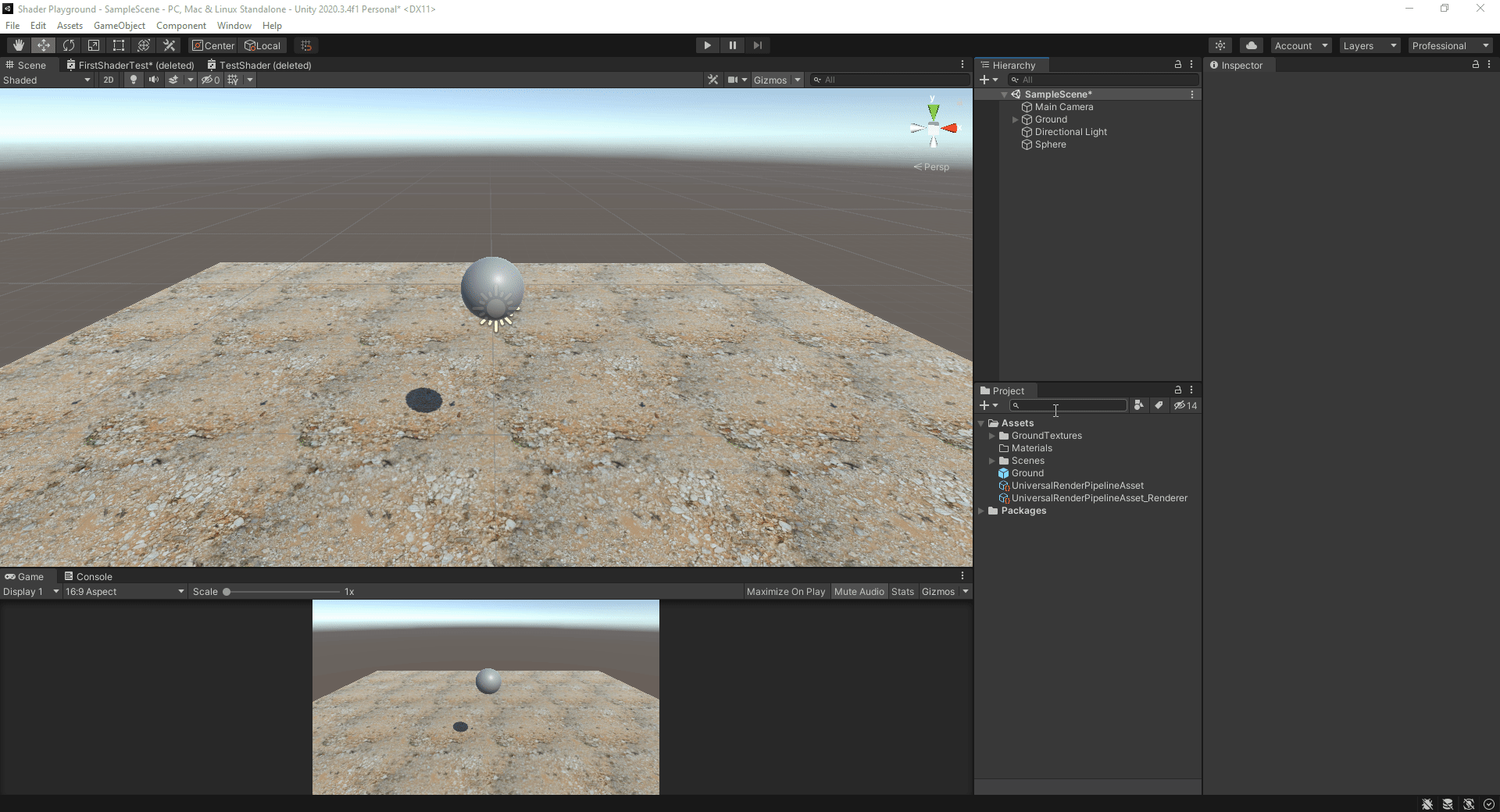Select the Rotate tool
This screenshot has width=1500, height=812.
pos(69,45)
